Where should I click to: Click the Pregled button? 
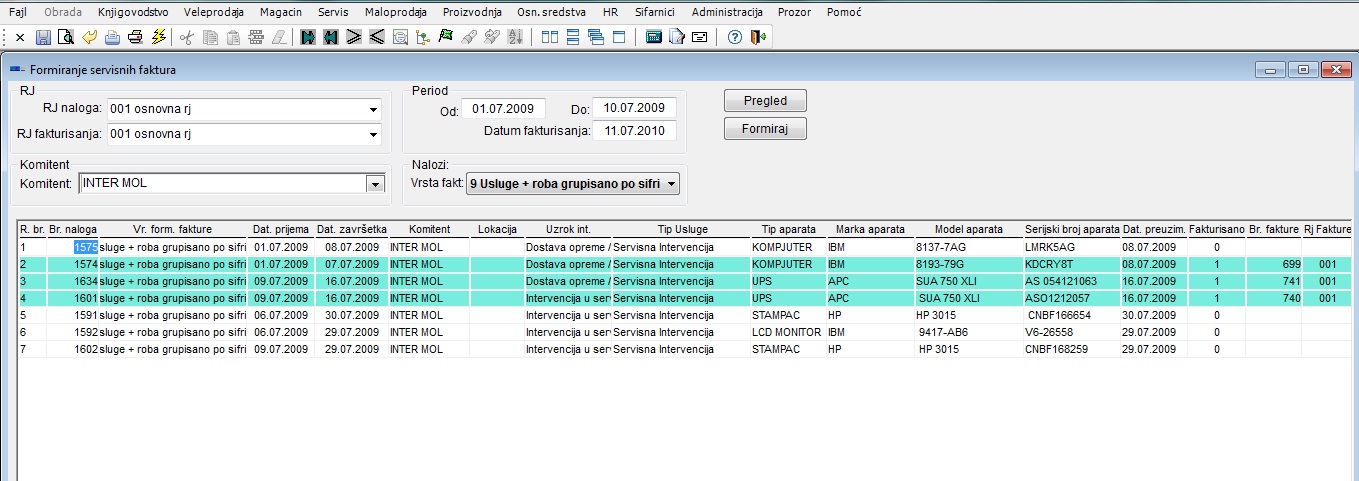[x=765, y=101]
